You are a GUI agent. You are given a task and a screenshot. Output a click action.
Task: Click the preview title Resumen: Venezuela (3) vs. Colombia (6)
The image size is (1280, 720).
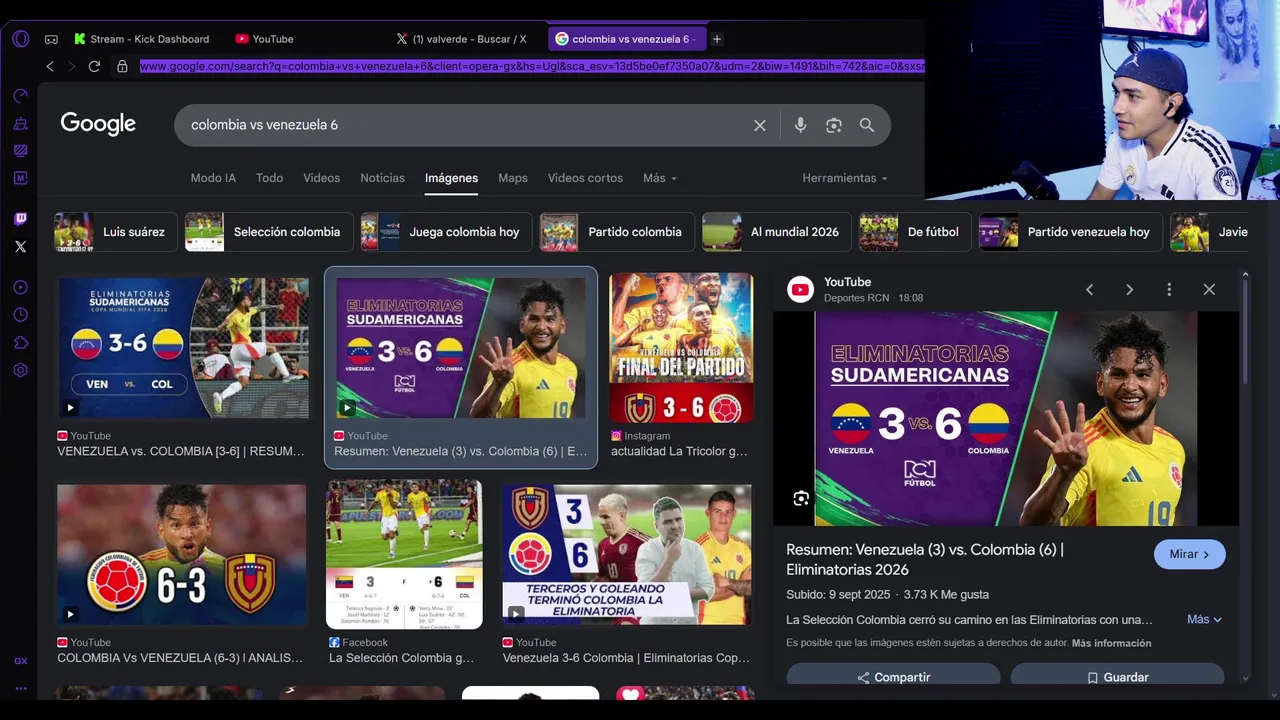(925, 559)
